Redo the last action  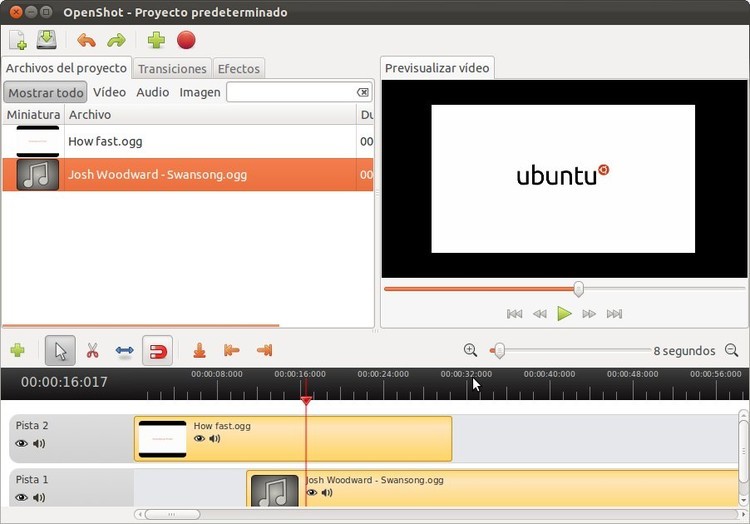116,40
